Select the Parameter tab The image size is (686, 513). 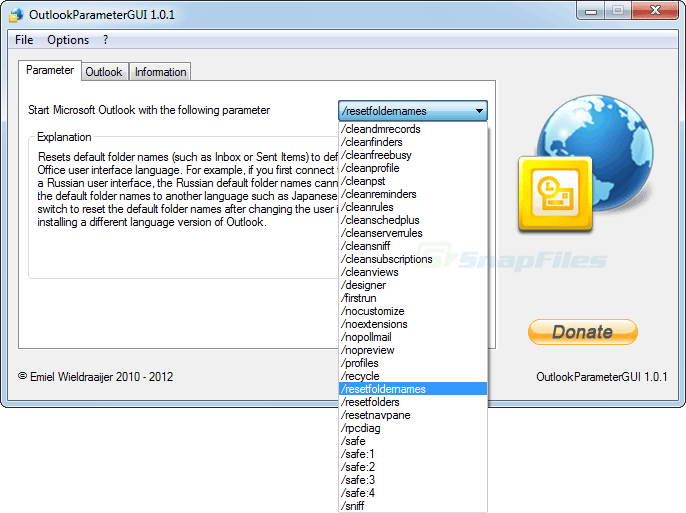(x=50, y=71)
